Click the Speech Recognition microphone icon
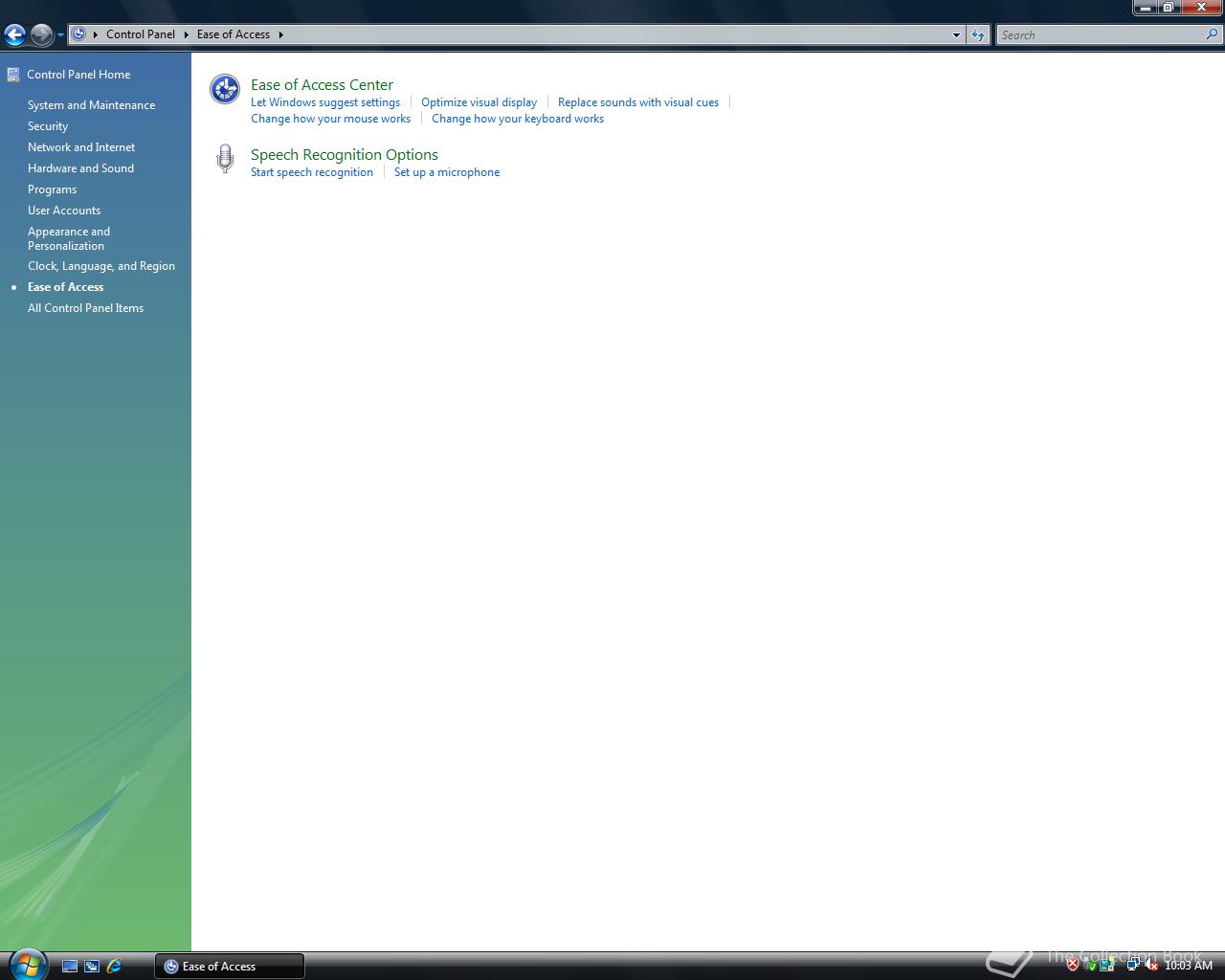 [225, 159]
